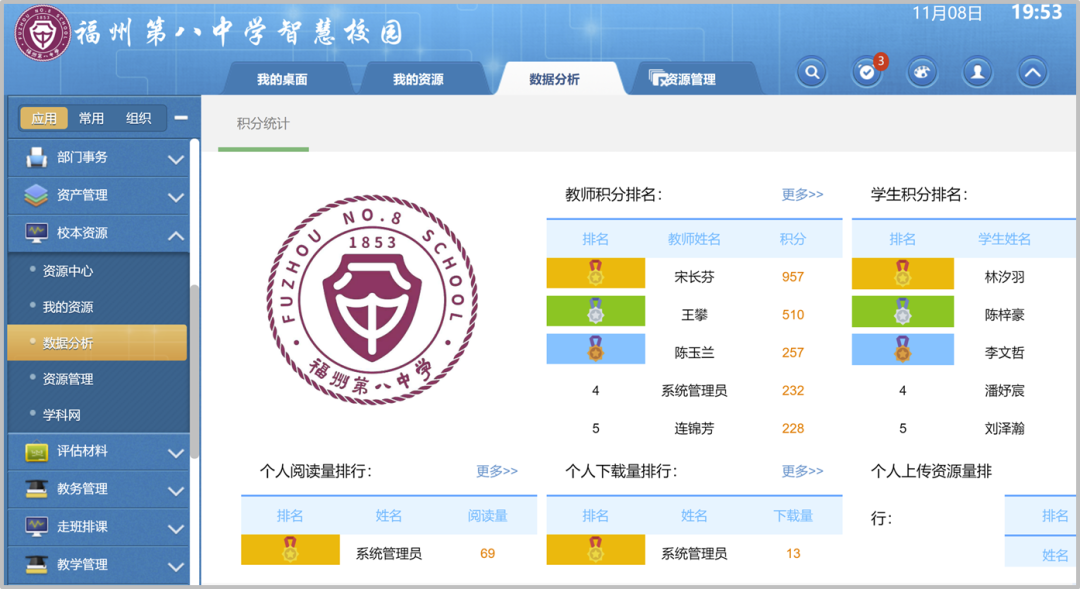Click the palette theme icon in header
Screen dimensions: 1080x589
point(922,72)
